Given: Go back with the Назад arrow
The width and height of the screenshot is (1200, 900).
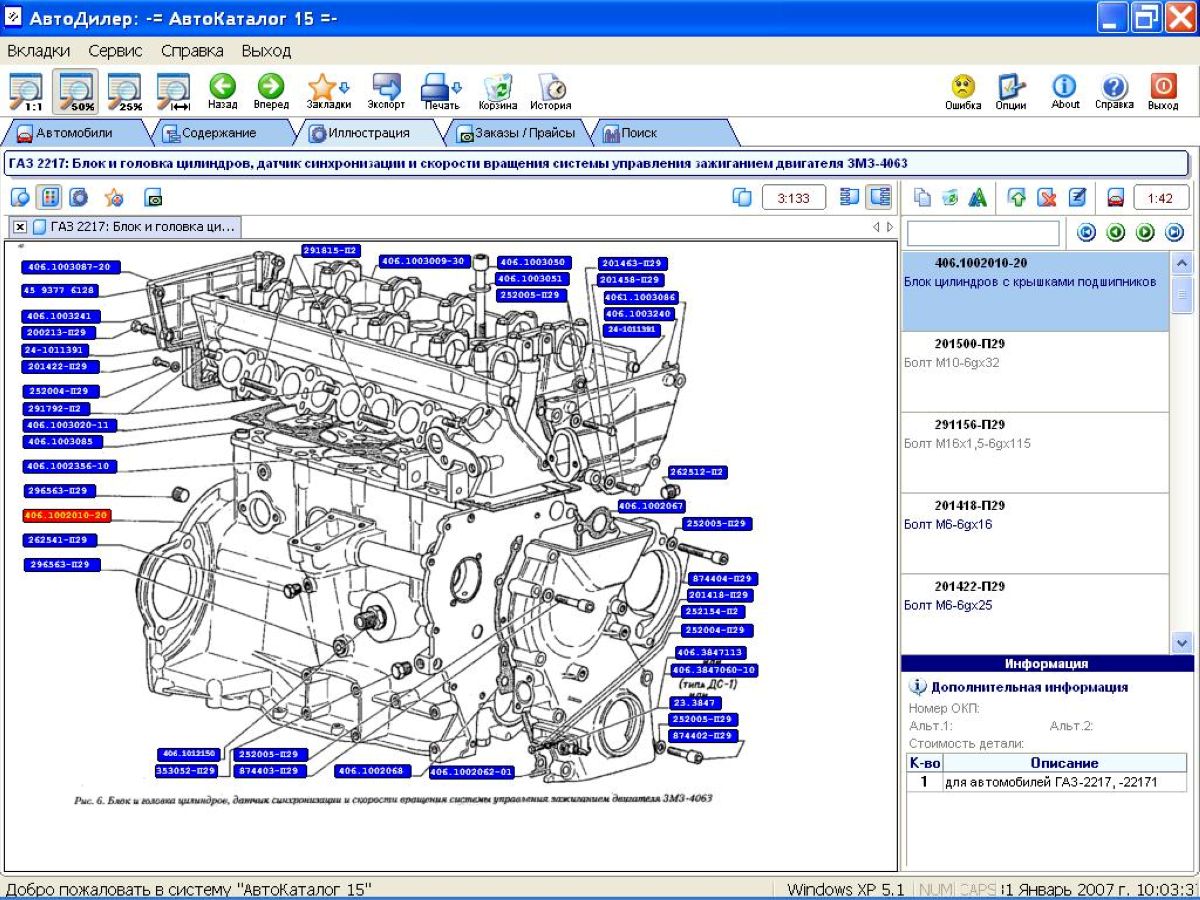Looking at the screenshot, I should [x=222, y=91].
